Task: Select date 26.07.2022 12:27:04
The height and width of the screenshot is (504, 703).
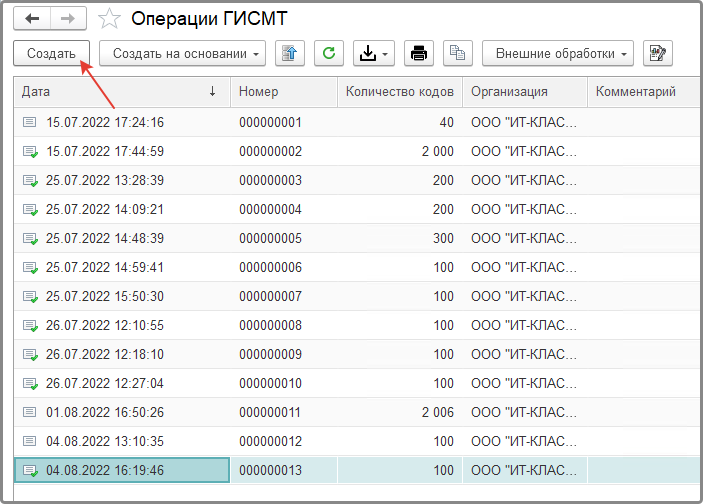Action: [x=105, y=383]
